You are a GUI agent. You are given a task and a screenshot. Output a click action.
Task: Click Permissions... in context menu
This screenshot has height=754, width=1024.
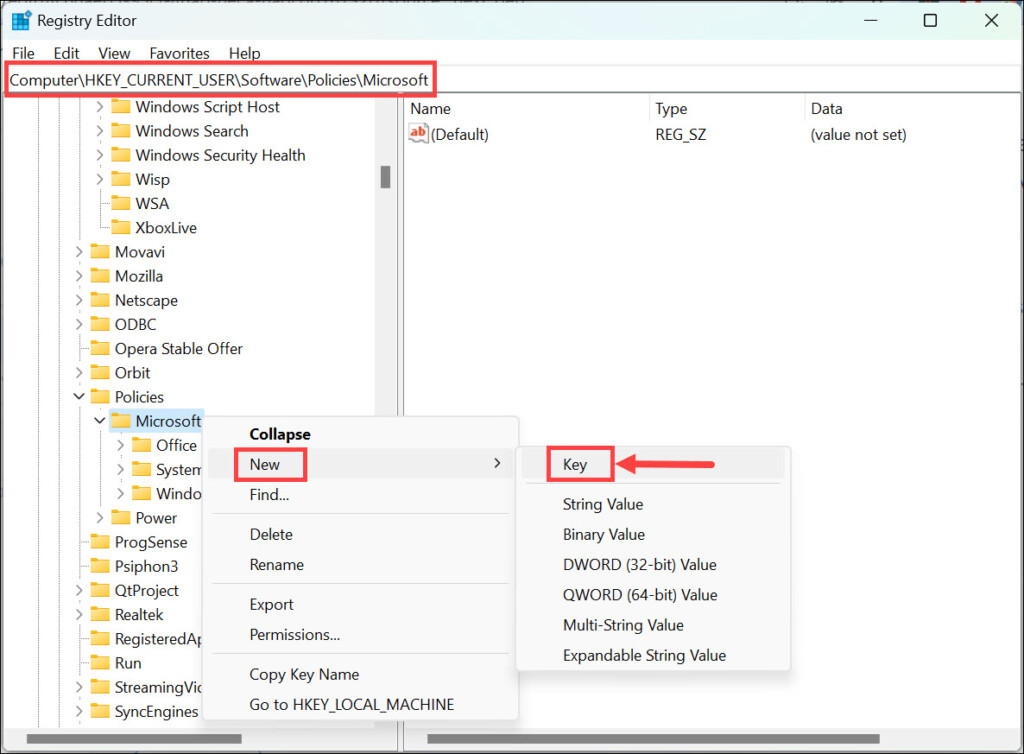(295, 635)
